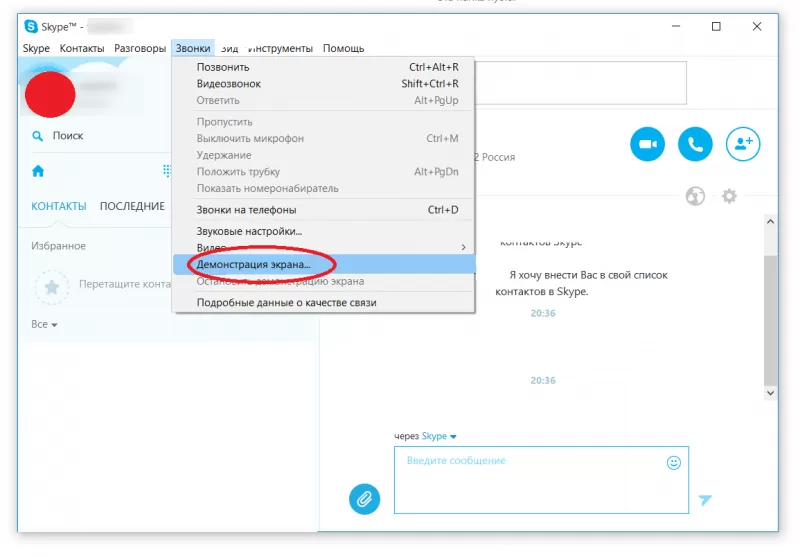Screen dimensions: 800x557
Task: Click the search magnifier icon
Action: coord(37,136)
